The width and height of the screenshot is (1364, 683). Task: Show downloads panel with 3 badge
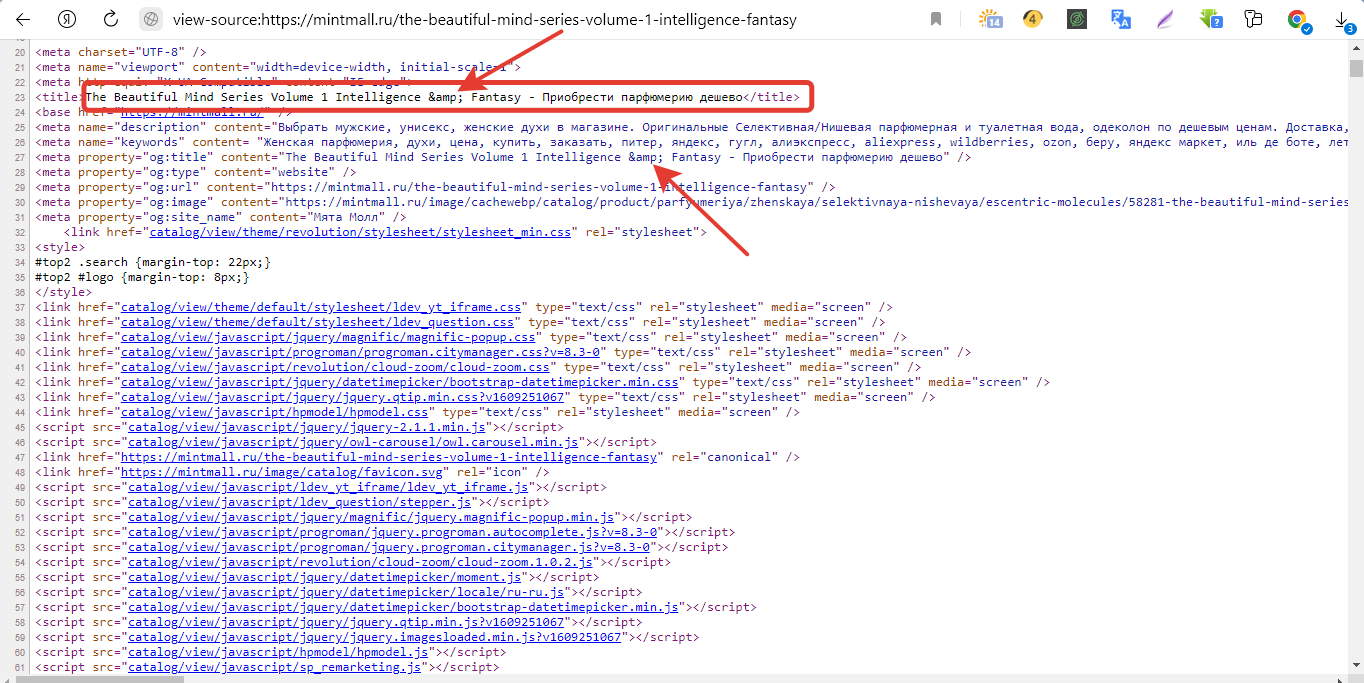point(1343,19)
